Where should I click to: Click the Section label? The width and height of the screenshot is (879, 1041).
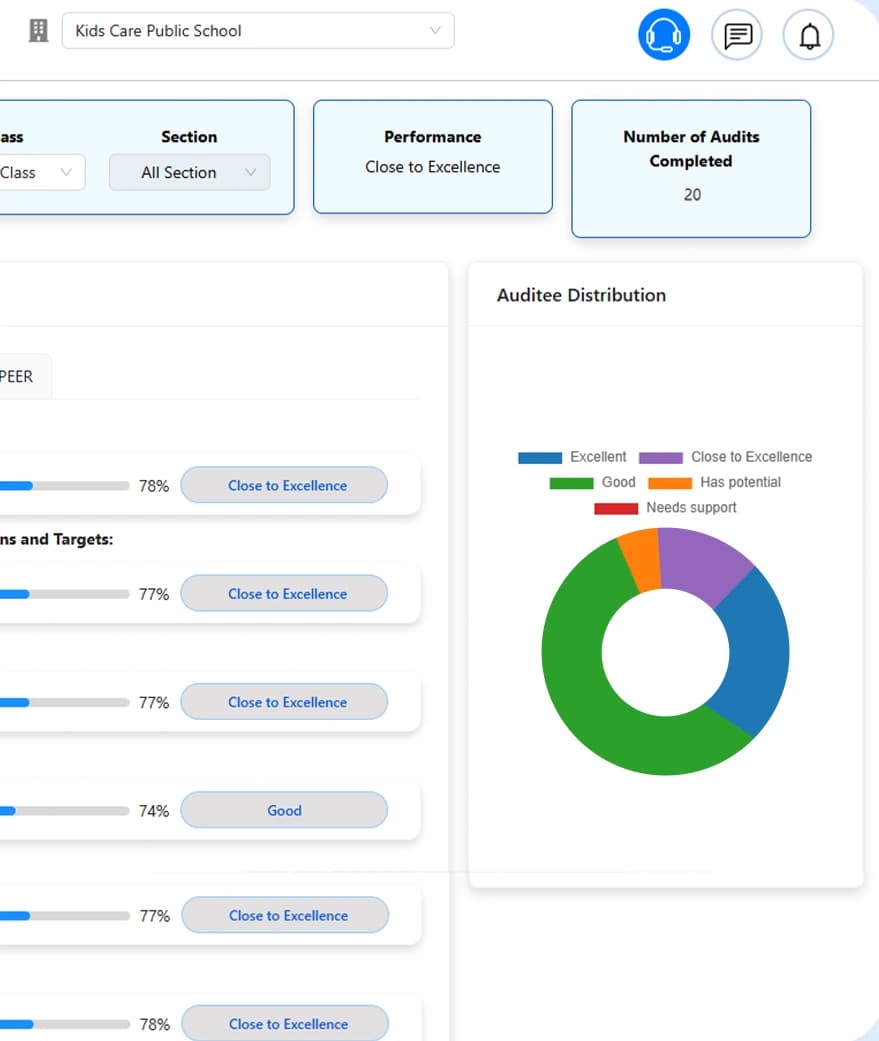[189, 137]
